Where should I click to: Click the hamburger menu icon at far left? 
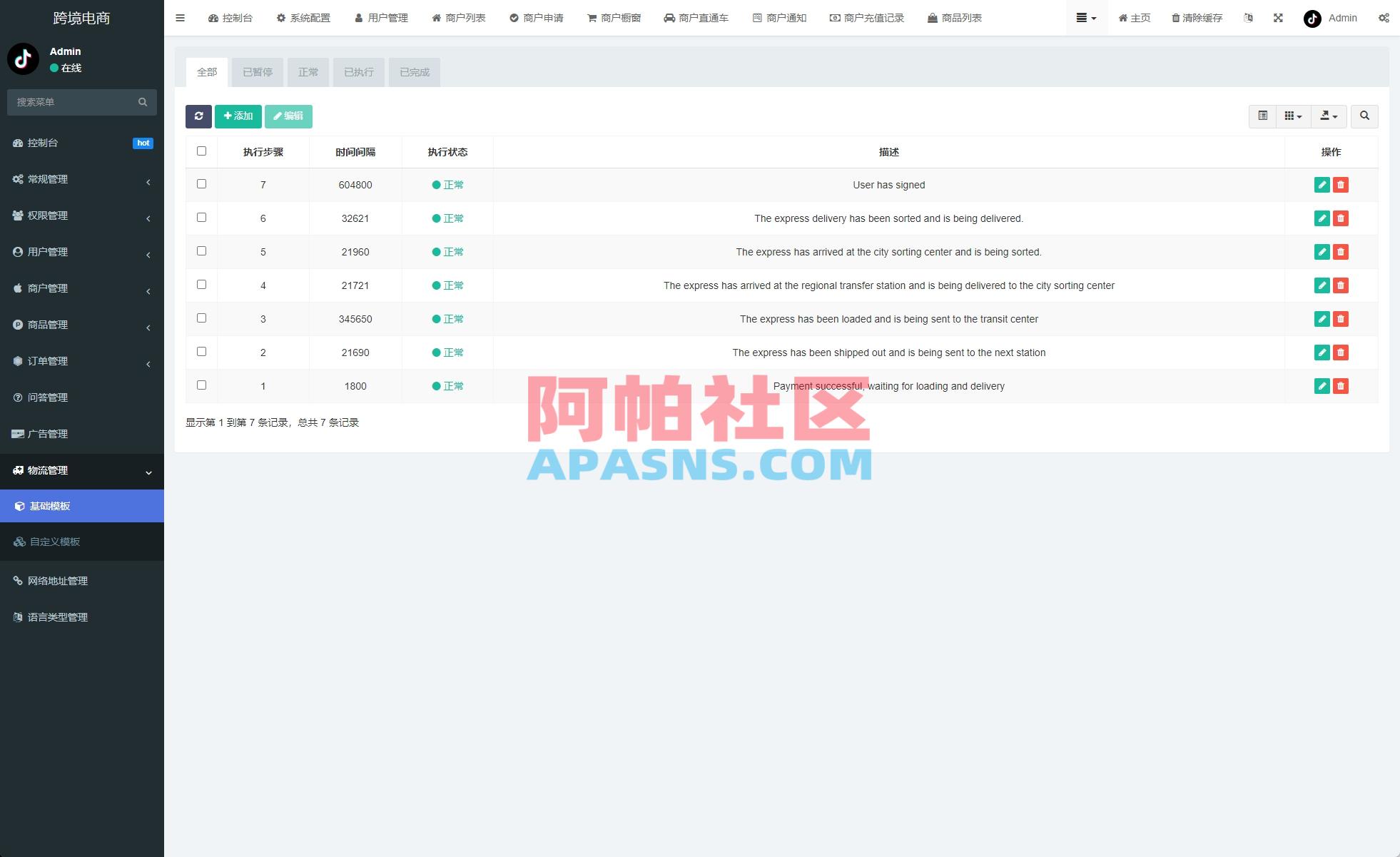[180, 18]
